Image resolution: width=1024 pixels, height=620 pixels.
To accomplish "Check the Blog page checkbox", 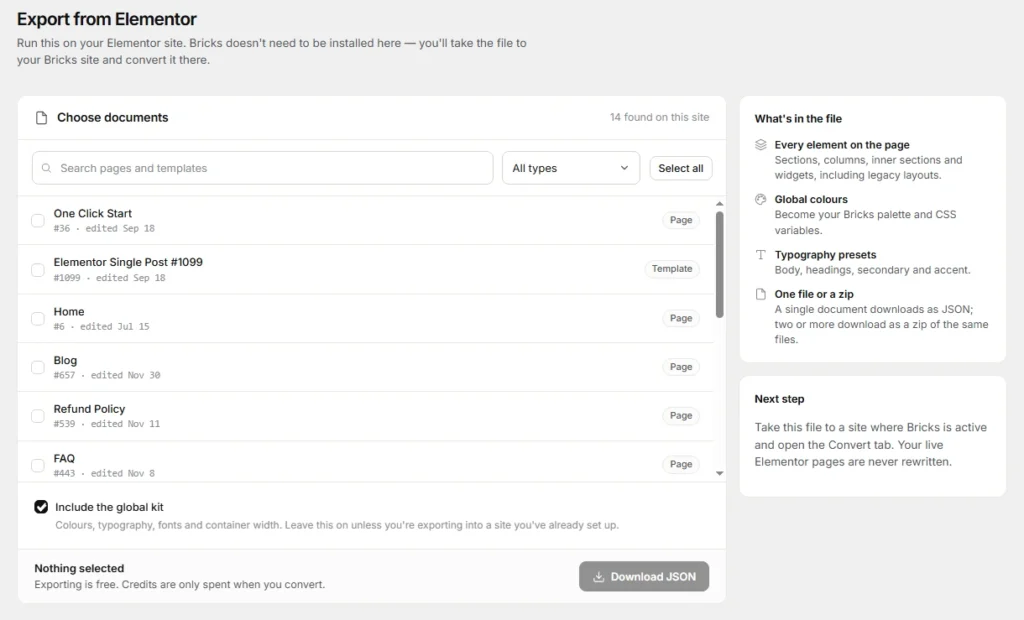I will [x=38, y=368].
